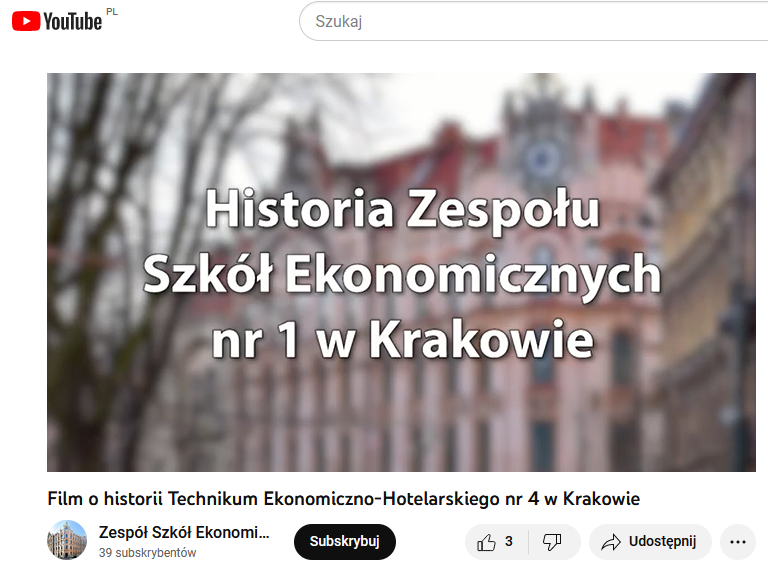Viewport: 768px width, 570px height.
Task: Click the 'Historia Zespołu' caption in video
Action: (402, 210)
